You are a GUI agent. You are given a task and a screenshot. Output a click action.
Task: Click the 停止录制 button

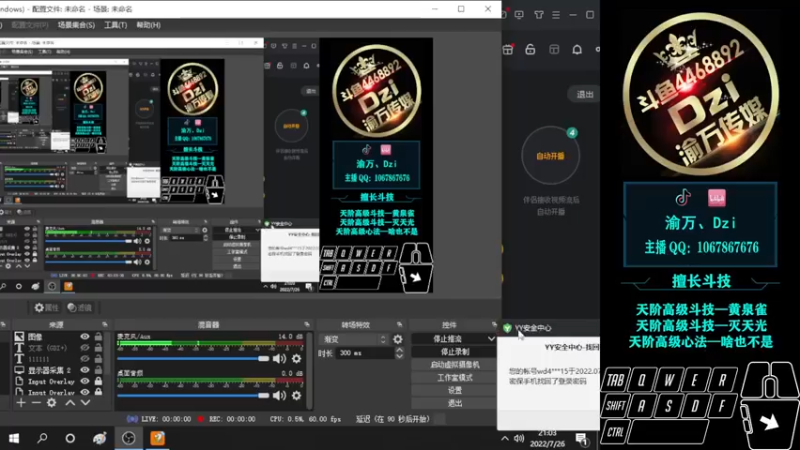click(454, 352)
